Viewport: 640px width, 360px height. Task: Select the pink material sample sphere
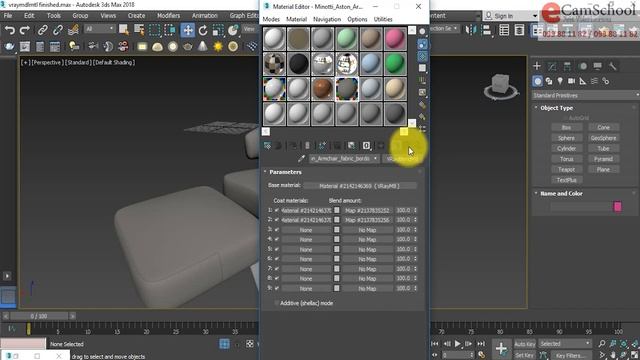coord(395,38)
